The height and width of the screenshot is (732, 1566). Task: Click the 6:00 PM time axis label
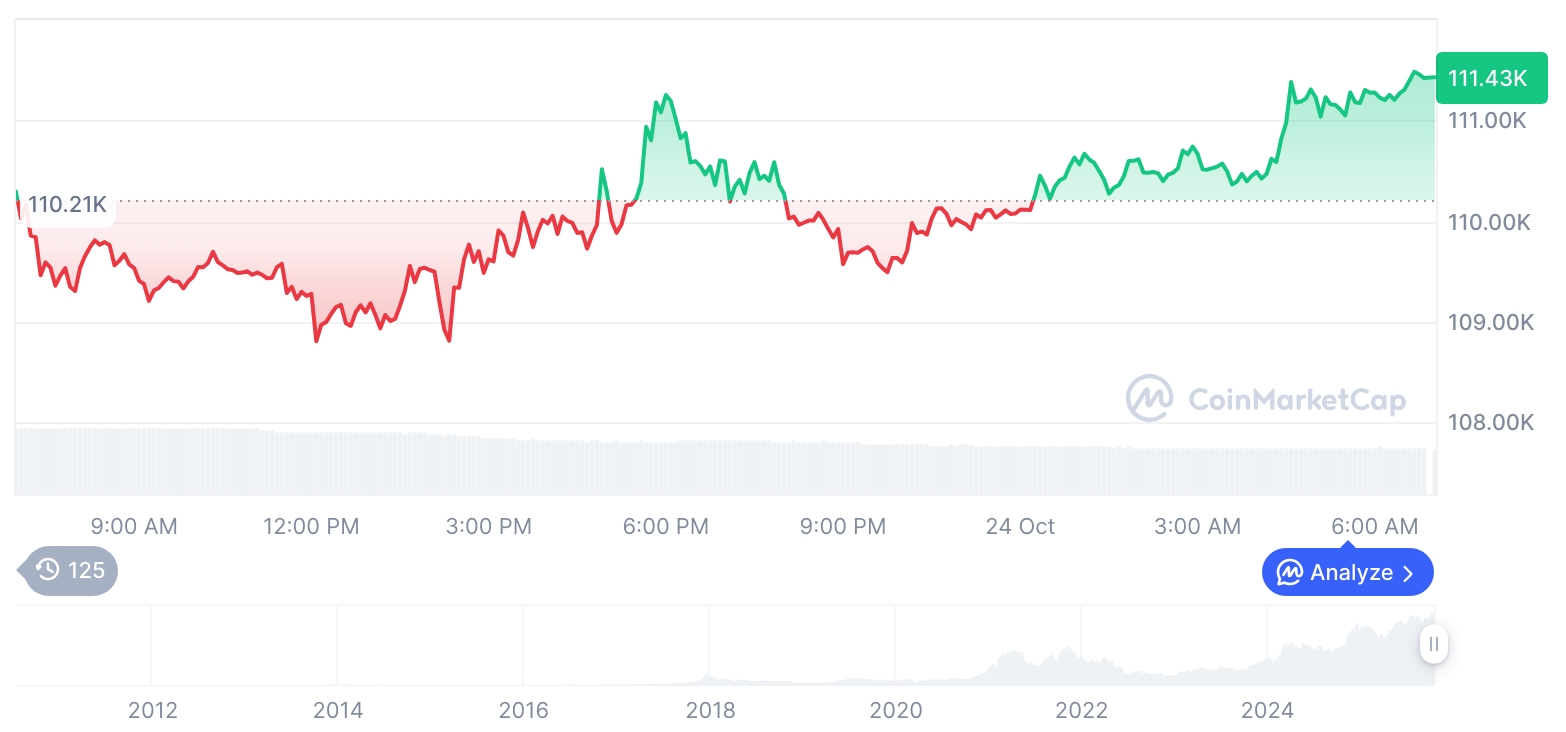point(665,526)
